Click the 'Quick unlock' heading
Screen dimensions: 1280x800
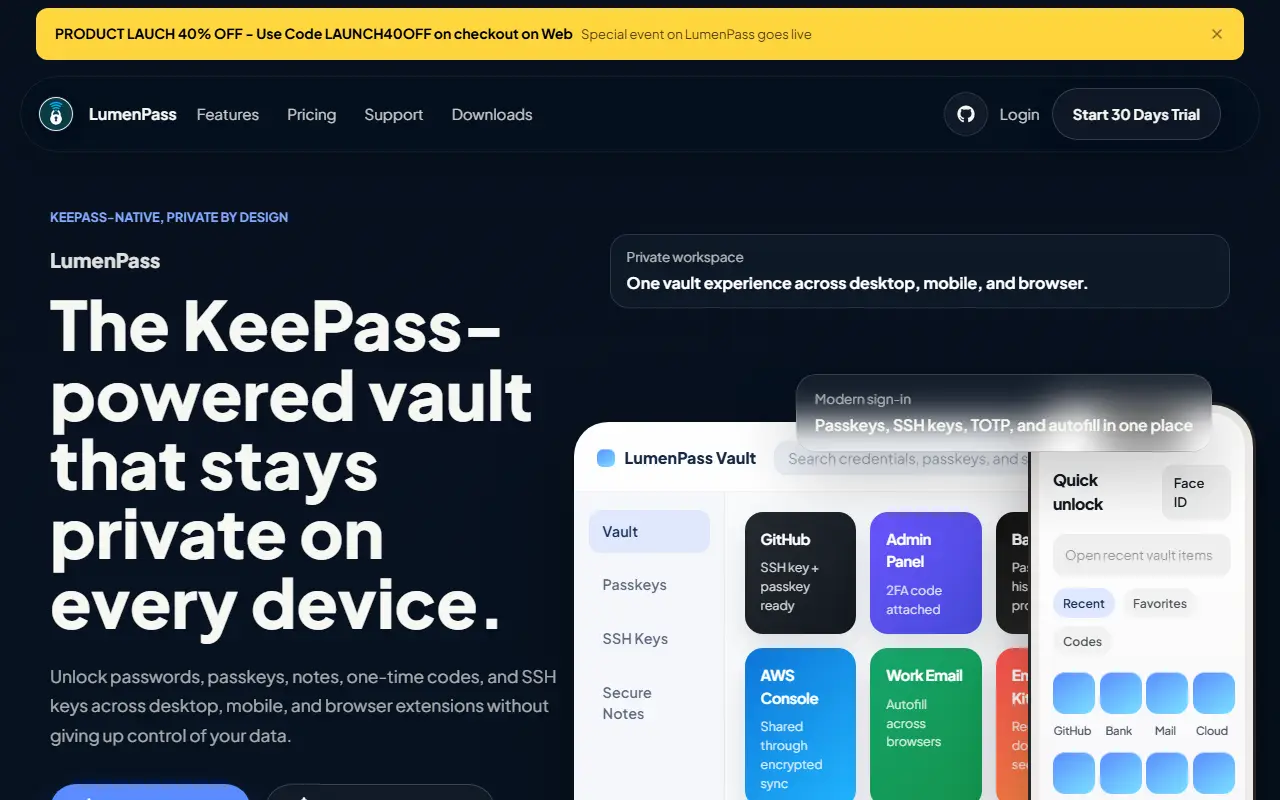click(x=1078, y=492)
